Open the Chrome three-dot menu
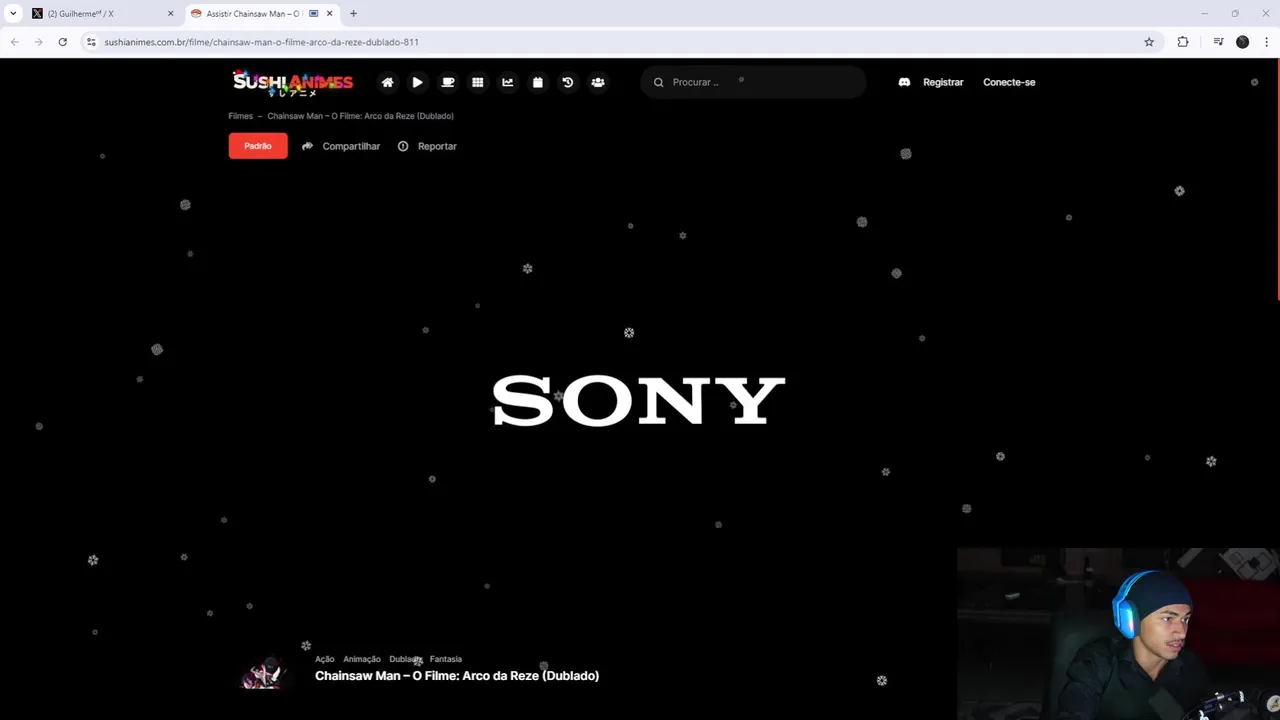 (1266, 42)
